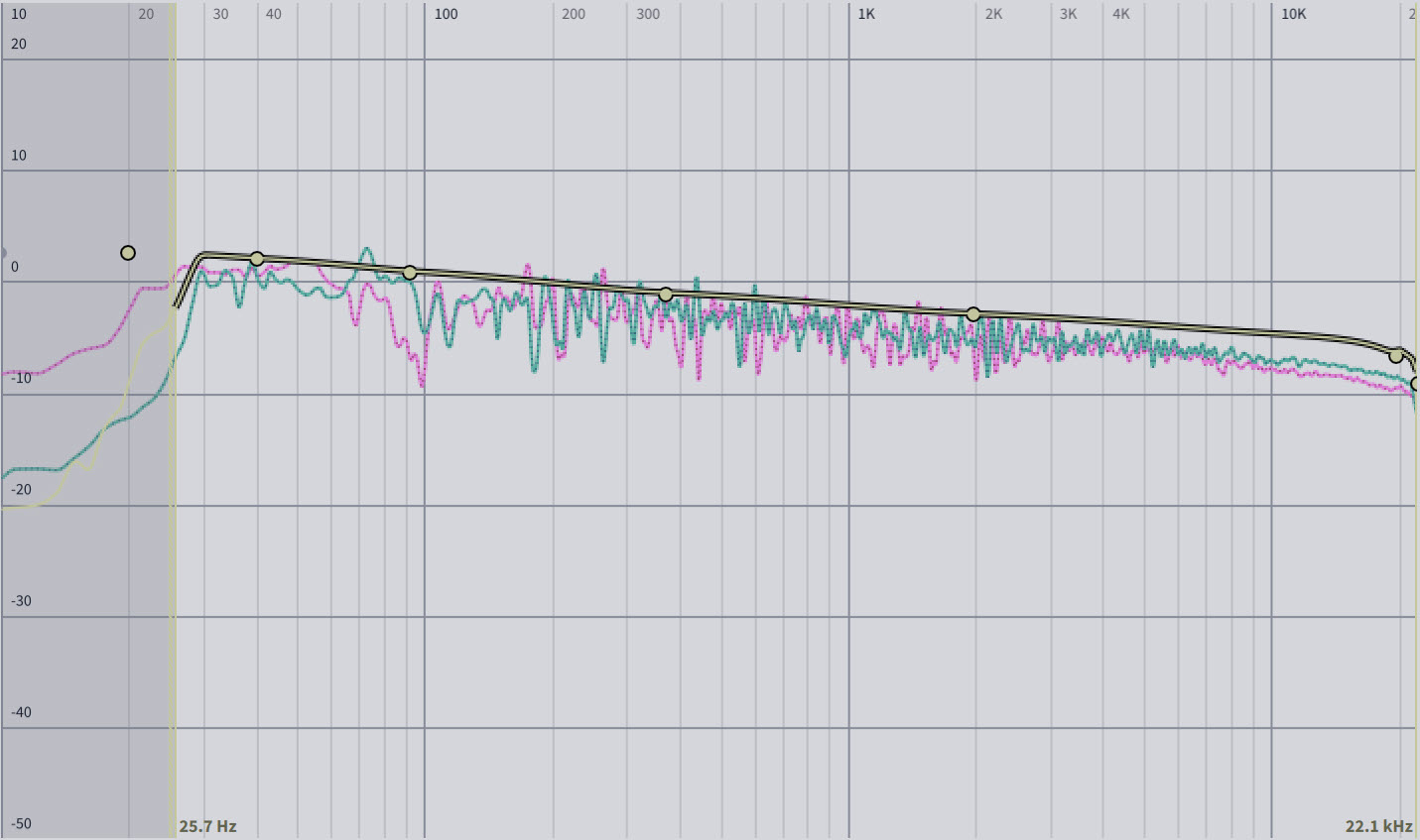The height and width of the screenshot is (840, 1420).
Task: Click the 300 frequency axis label
Action: [648, 14]
